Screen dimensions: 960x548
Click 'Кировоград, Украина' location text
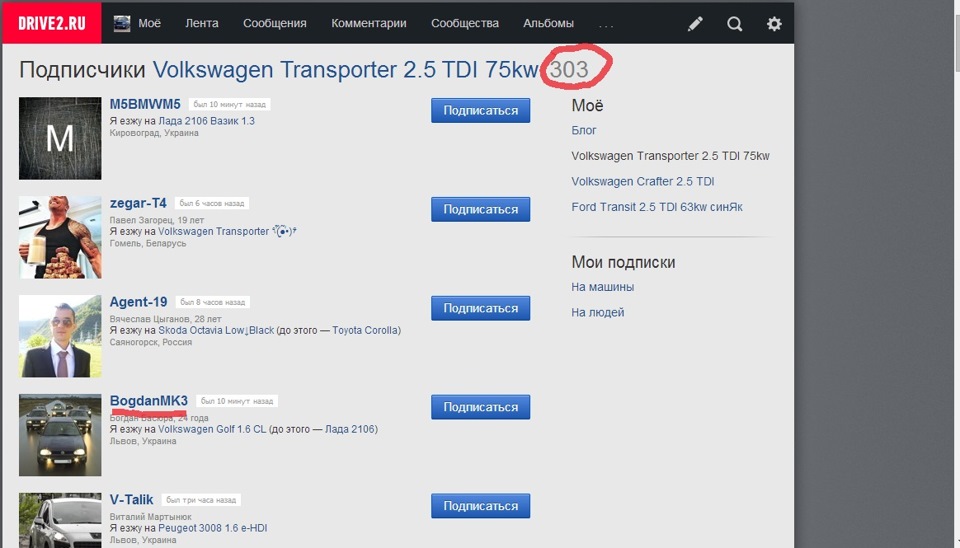pos(154,133)
